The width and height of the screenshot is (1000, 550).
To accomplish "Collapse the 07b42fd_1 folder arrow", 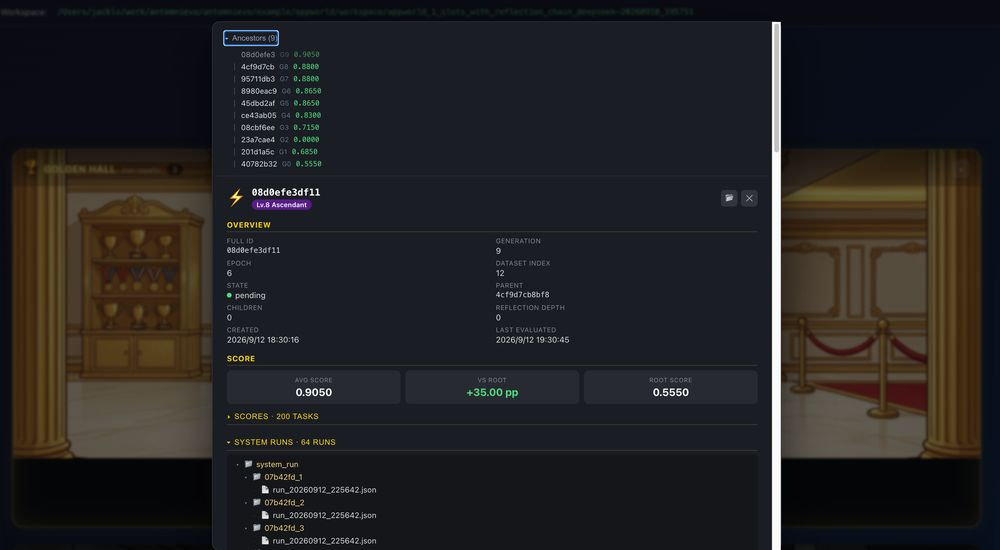I will [246, 477].
